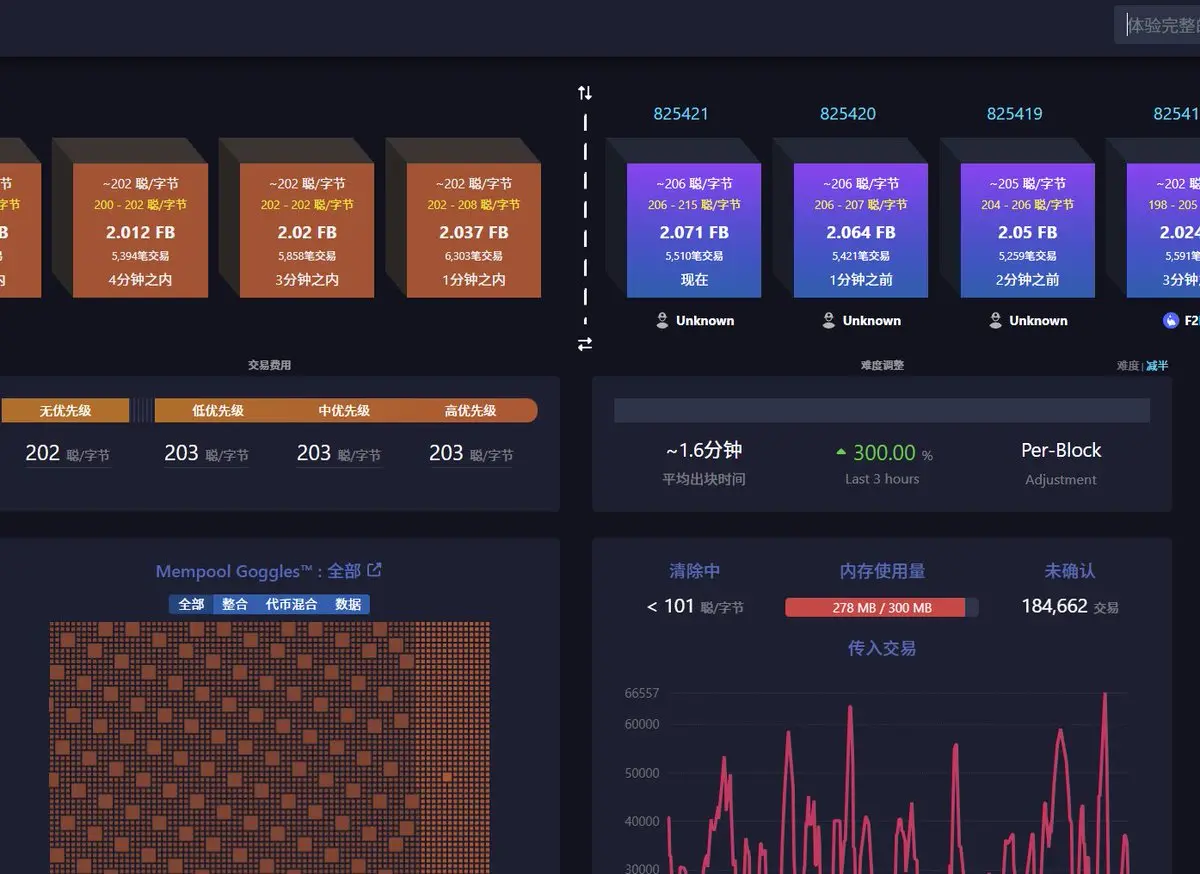Click the 高优先级 fee label
This screenshot has width=1200, height=874.
(x=470, y=410)
